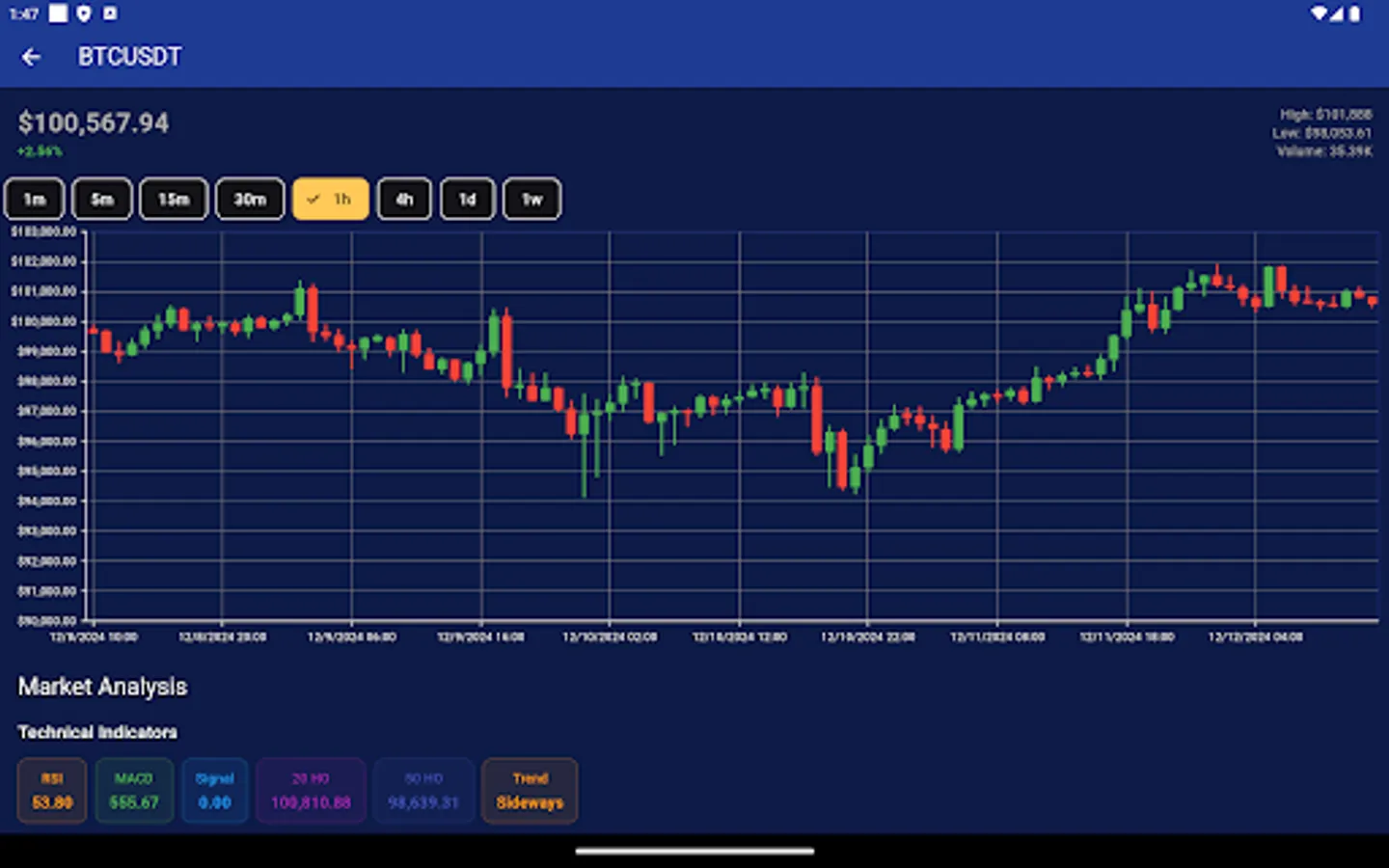Click the back arrow in the top bar
This screenshot has width=1389, height=868.
(x=31, y=56)
